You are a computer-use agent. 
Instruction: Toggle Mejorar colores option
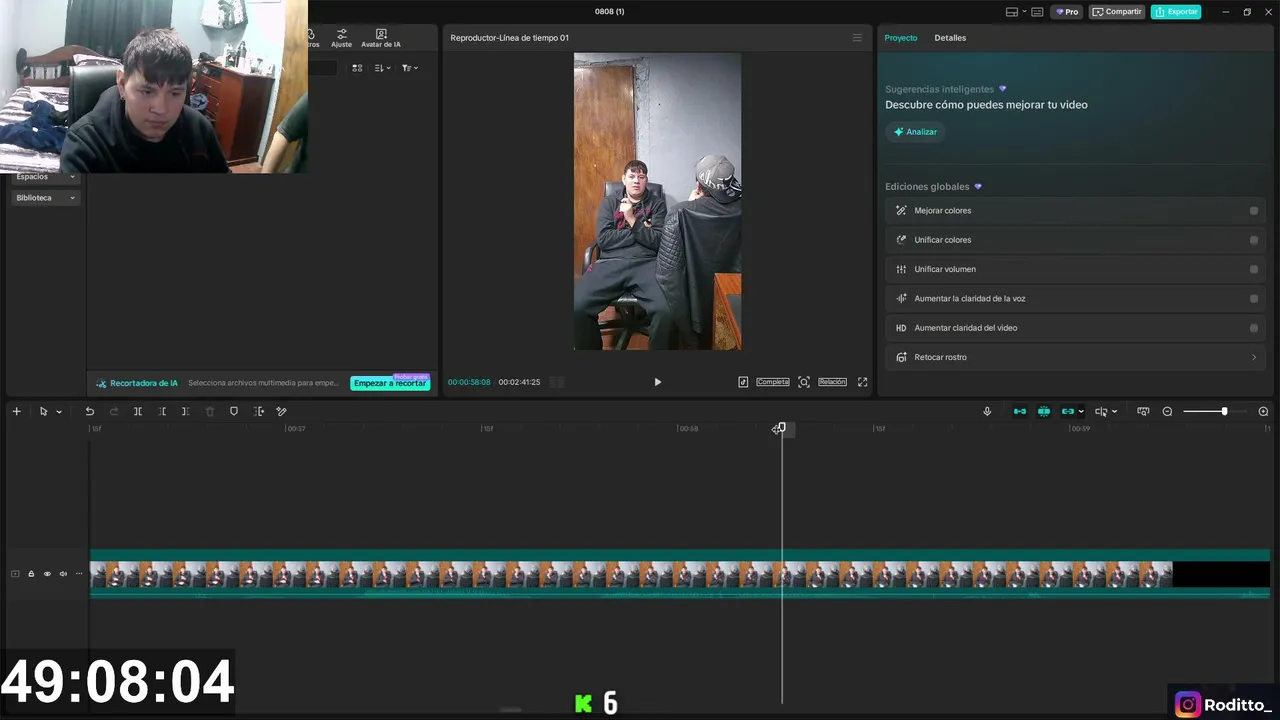(x=1254, y=211)
